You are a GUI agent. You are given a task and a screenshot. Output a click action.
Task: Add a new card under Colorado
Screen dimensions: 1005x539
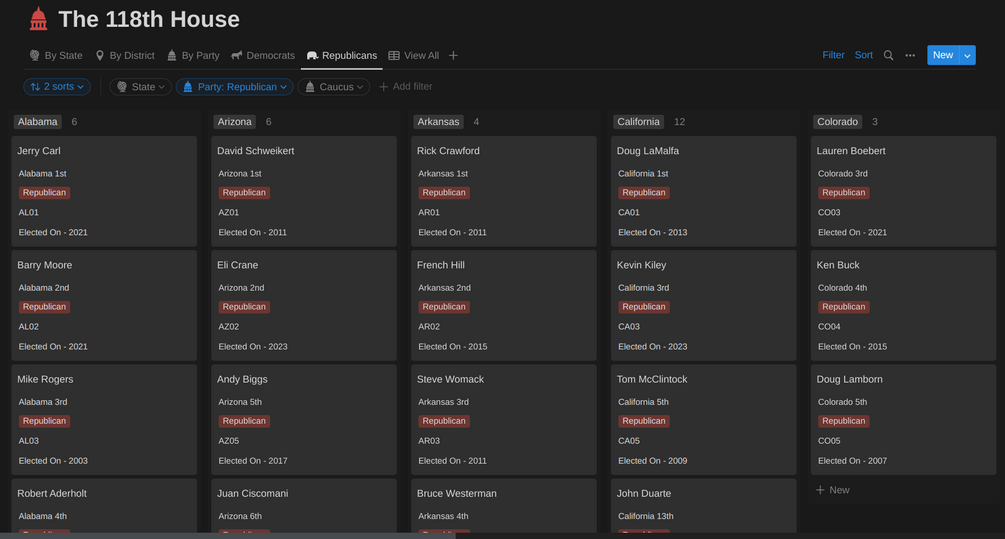833,490
